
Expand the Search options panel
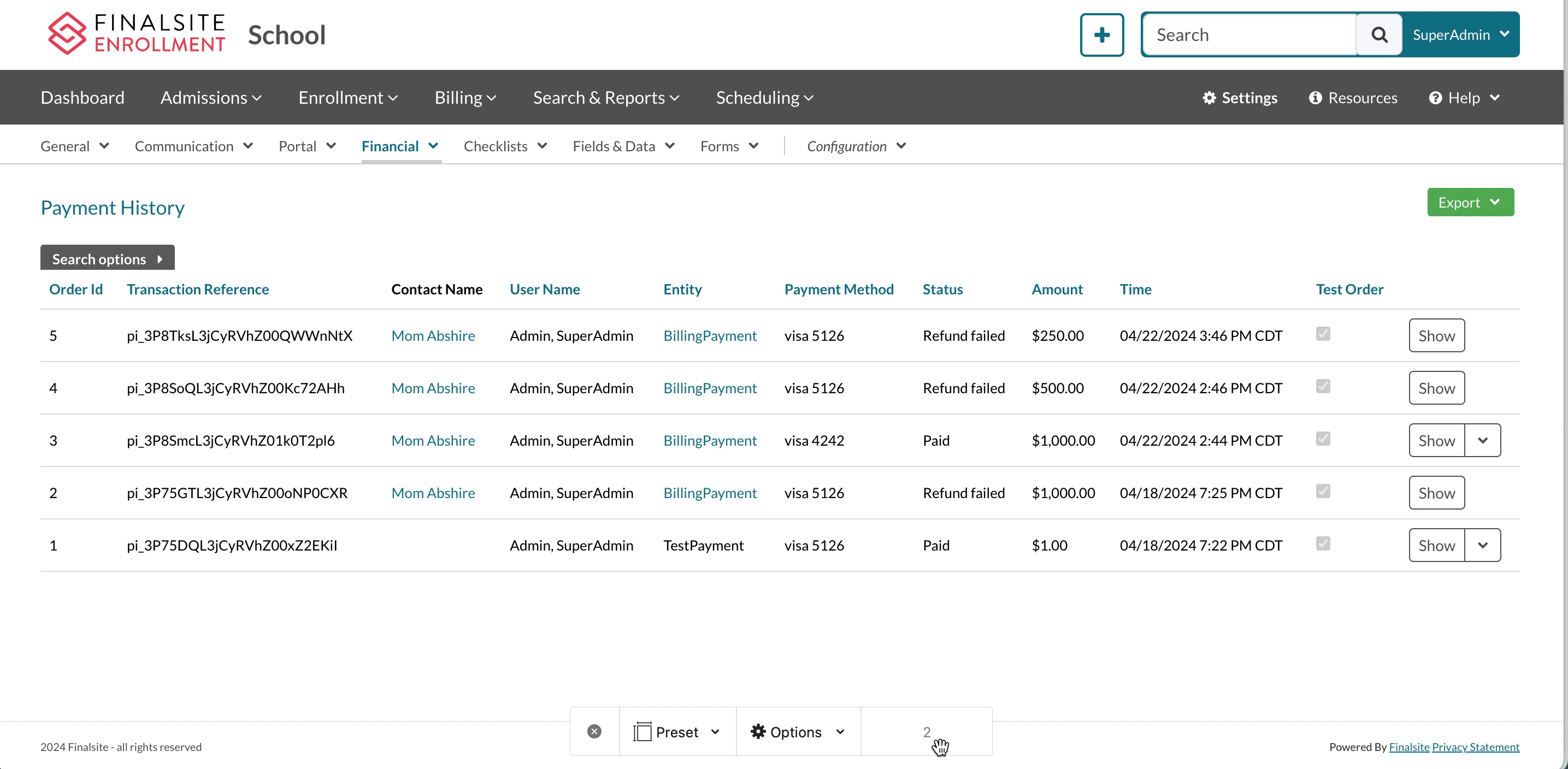pyautogui.click(x=107, y=258)
